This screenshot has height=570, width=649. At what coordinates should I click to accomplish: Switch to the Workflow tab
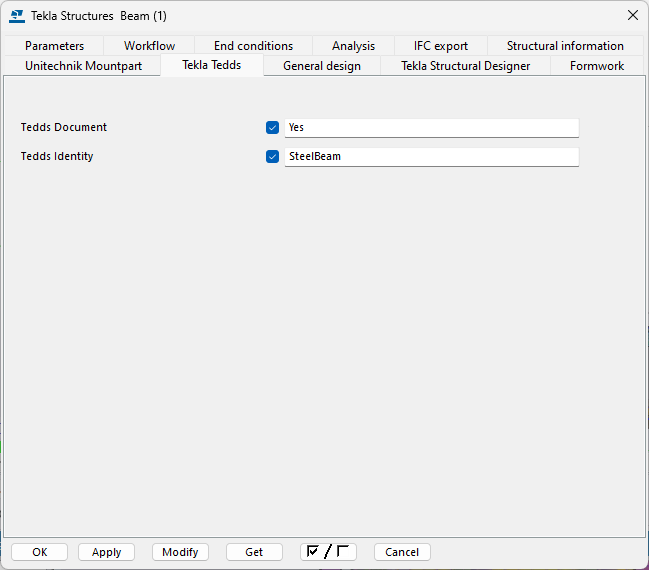[x=149, y=46]
